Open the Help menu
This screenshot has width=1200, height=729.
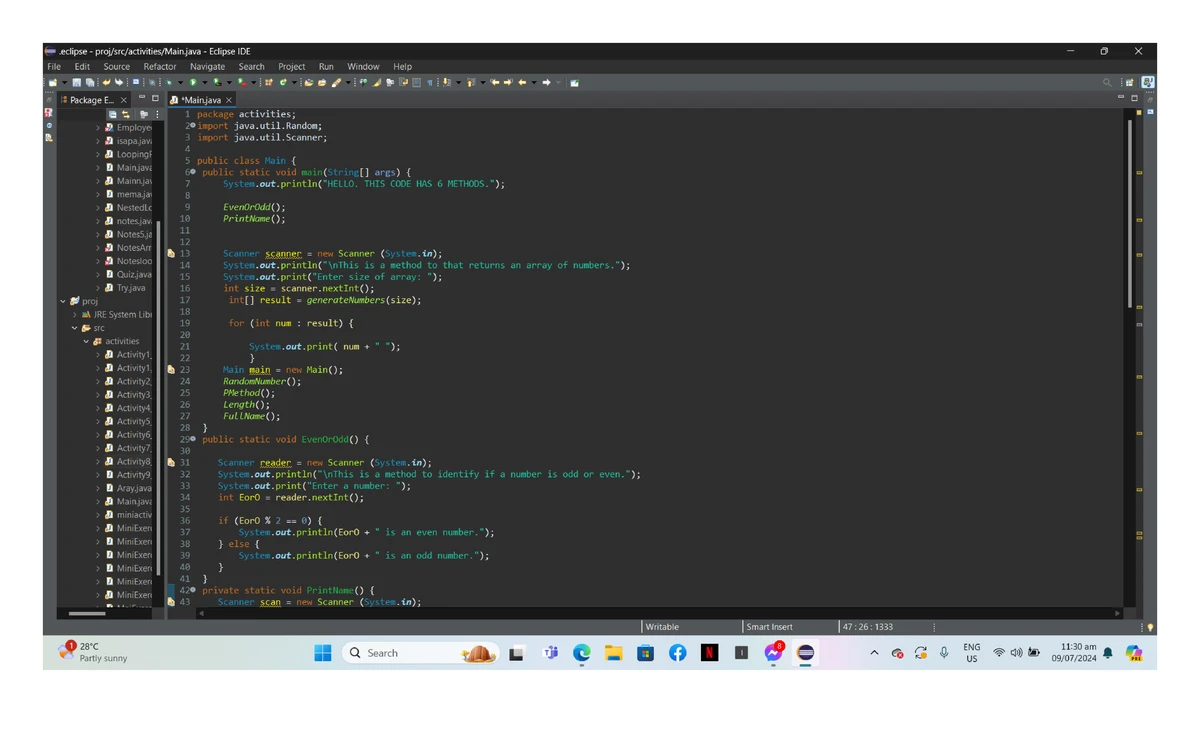pos(402,66)
